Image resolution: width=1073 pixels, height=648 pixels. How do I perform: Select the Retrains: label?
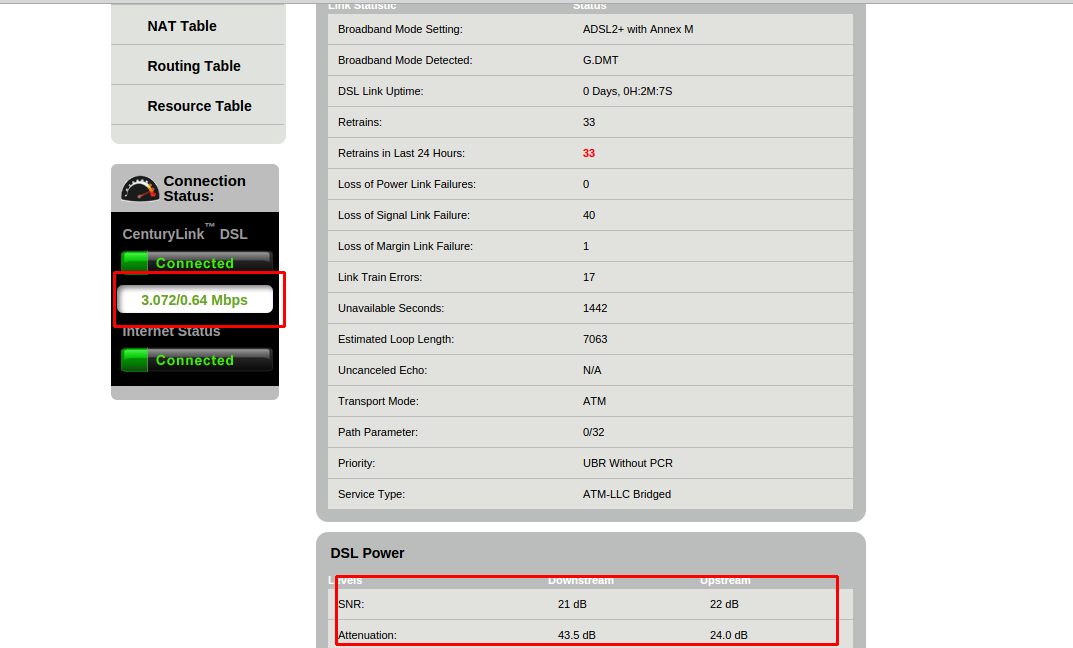click(x=360, y=122)
